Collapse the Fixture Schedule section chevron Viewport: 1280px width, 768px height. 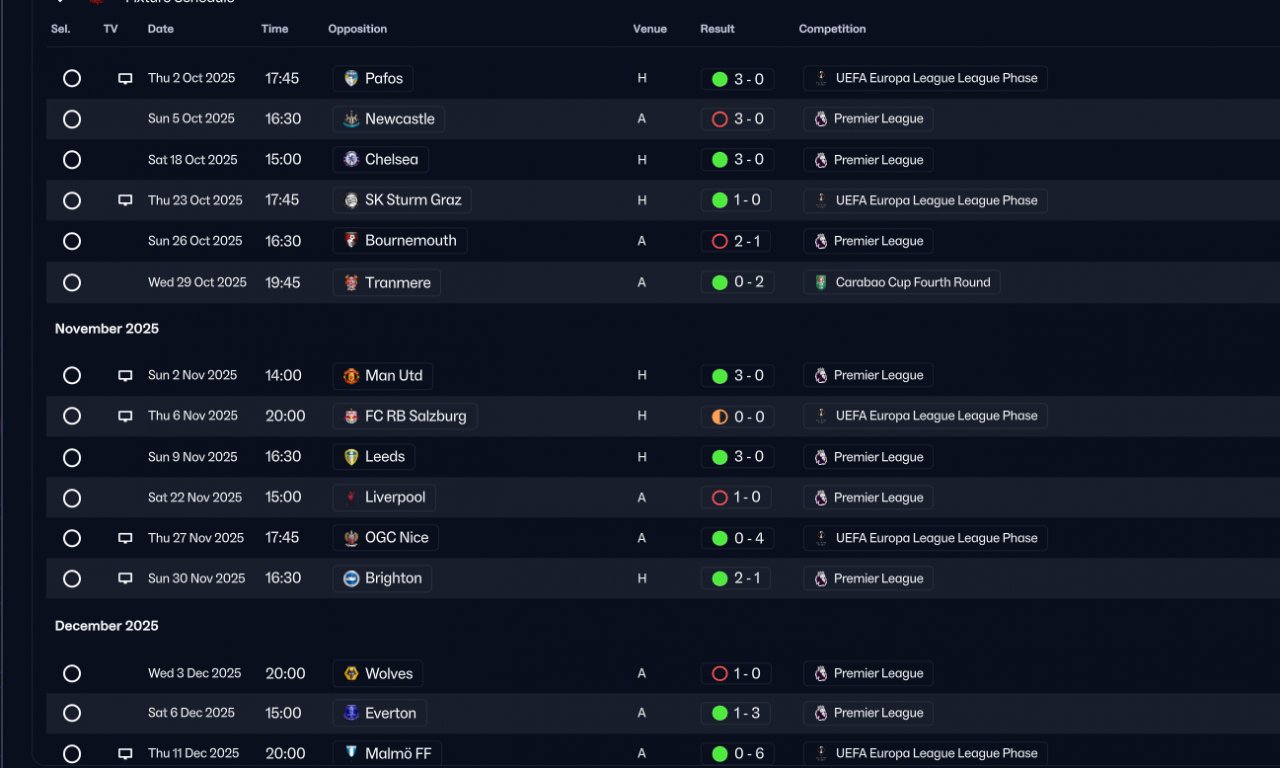pos(61,2)
